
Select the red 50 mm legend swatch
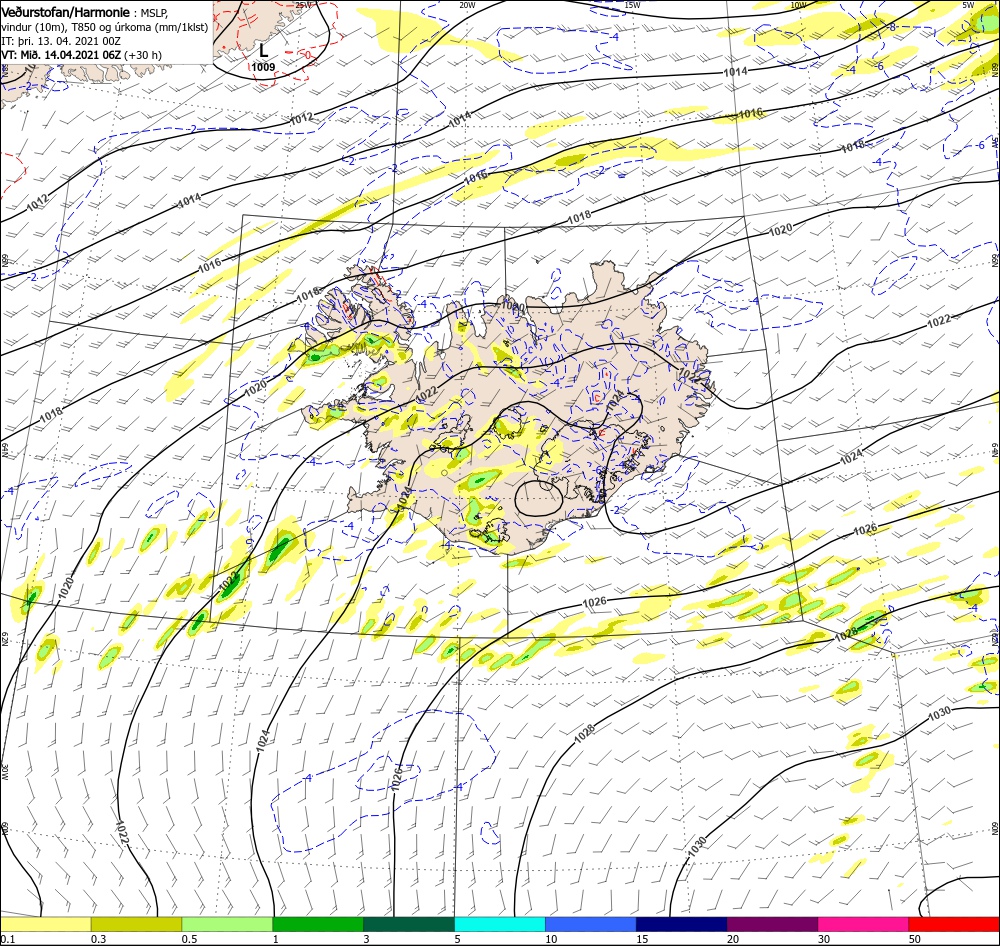pyautogui.click(x=954, y=924)
